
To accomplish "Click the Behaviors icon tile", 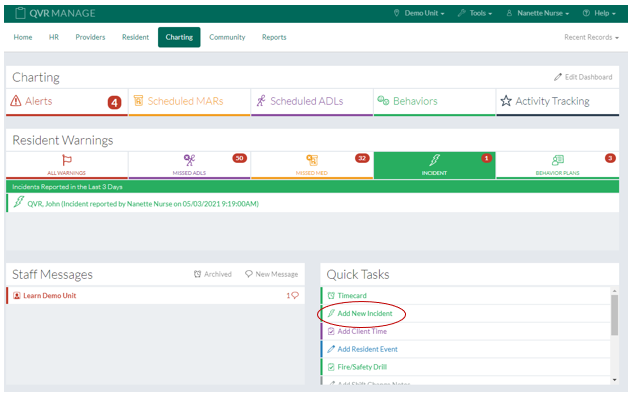I will (x=383, y=101).
